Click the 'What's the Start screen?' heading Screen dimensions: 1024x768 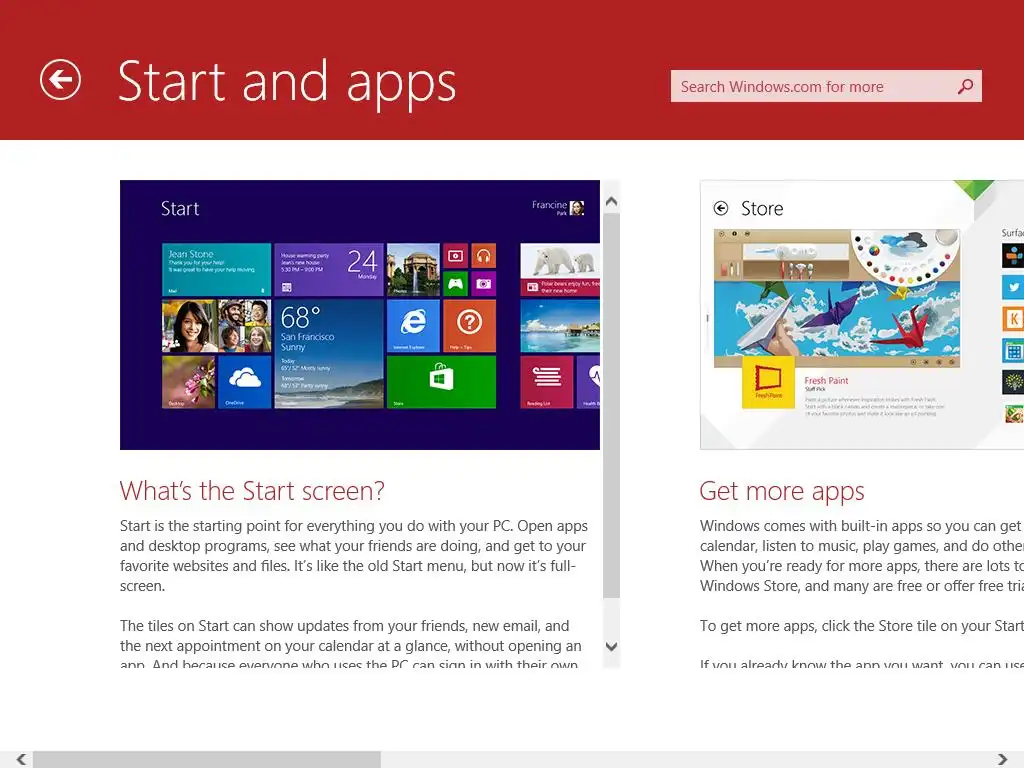(252, 491)
